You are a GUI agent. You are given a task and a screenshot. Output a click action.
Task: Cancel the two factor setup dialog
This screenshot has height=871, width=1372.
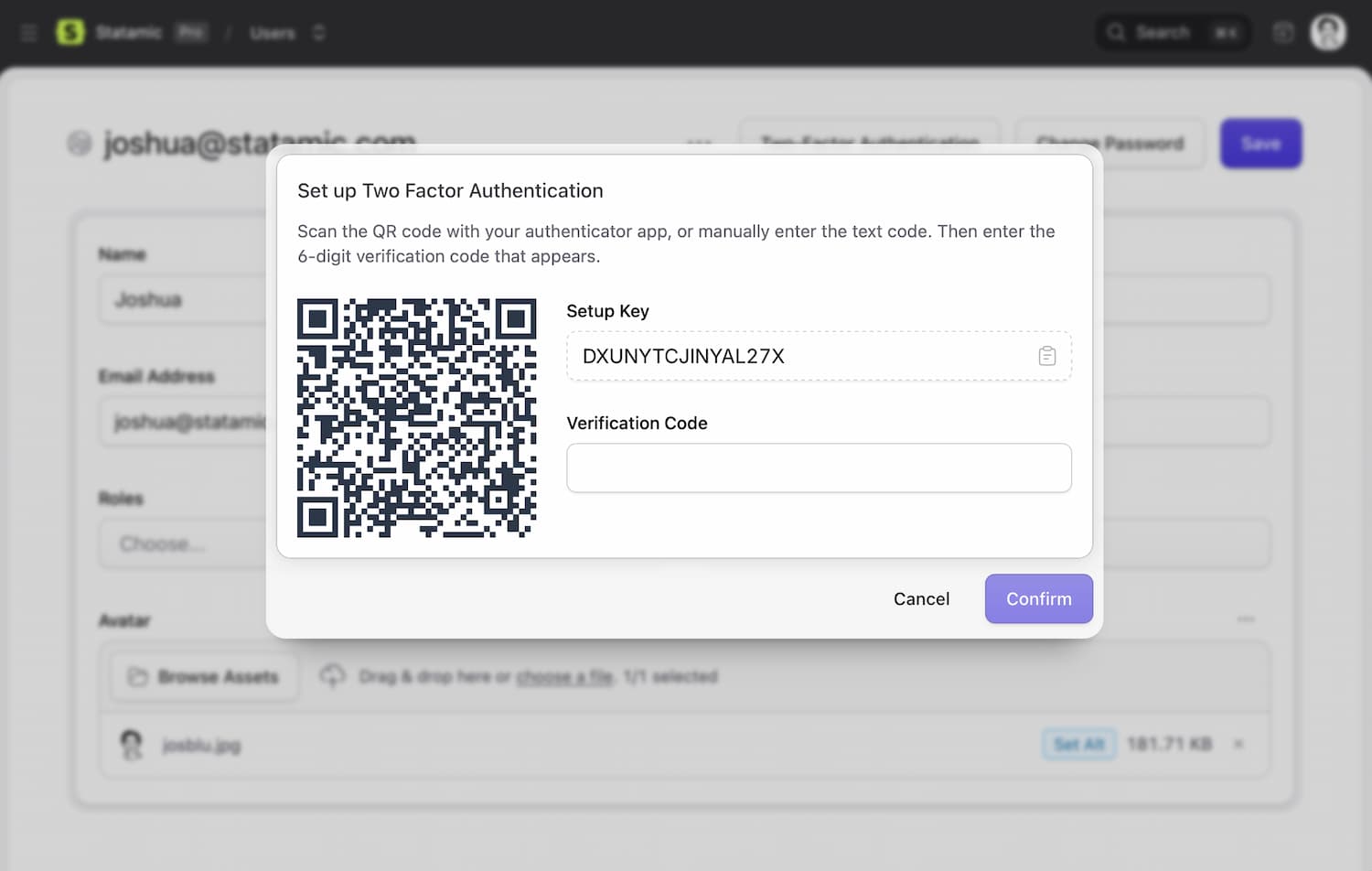921,598
